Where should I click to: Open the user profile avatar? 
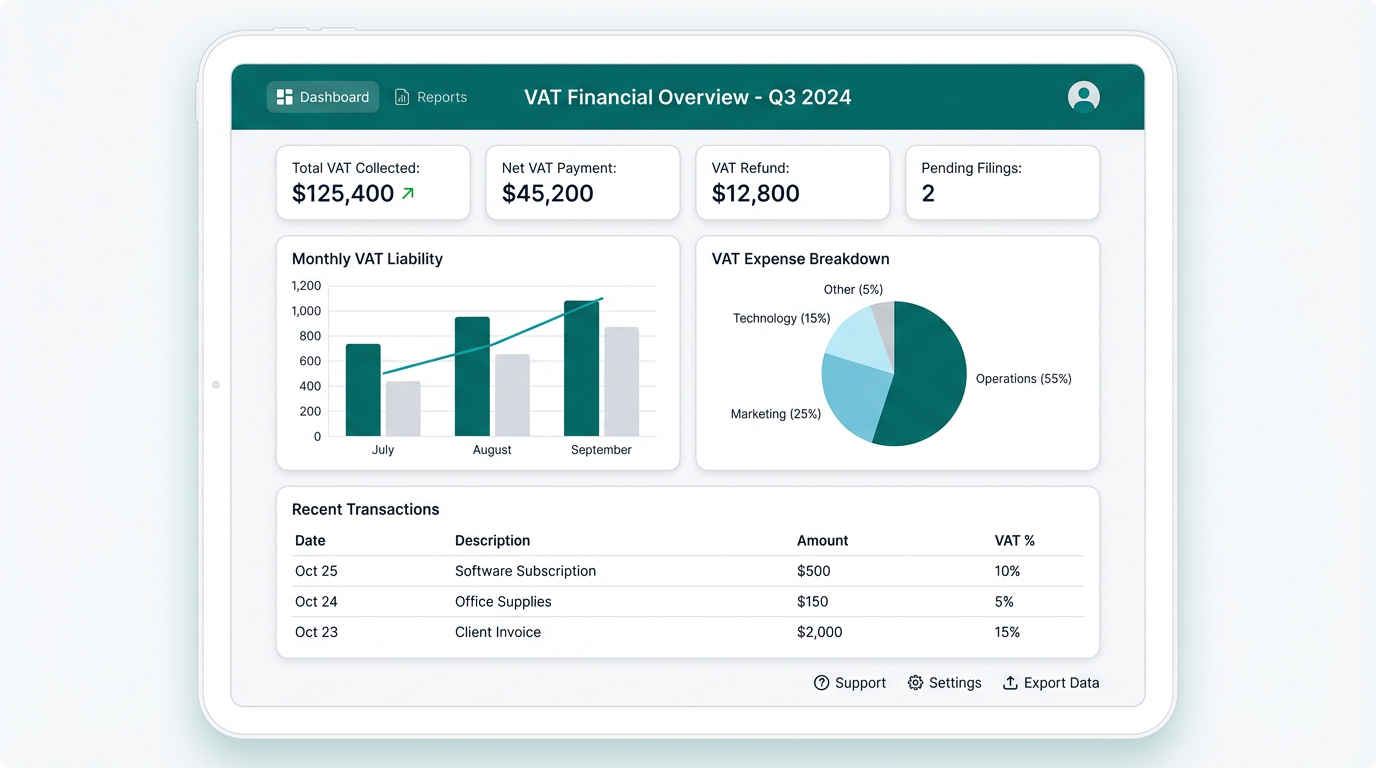(1084, 96)
